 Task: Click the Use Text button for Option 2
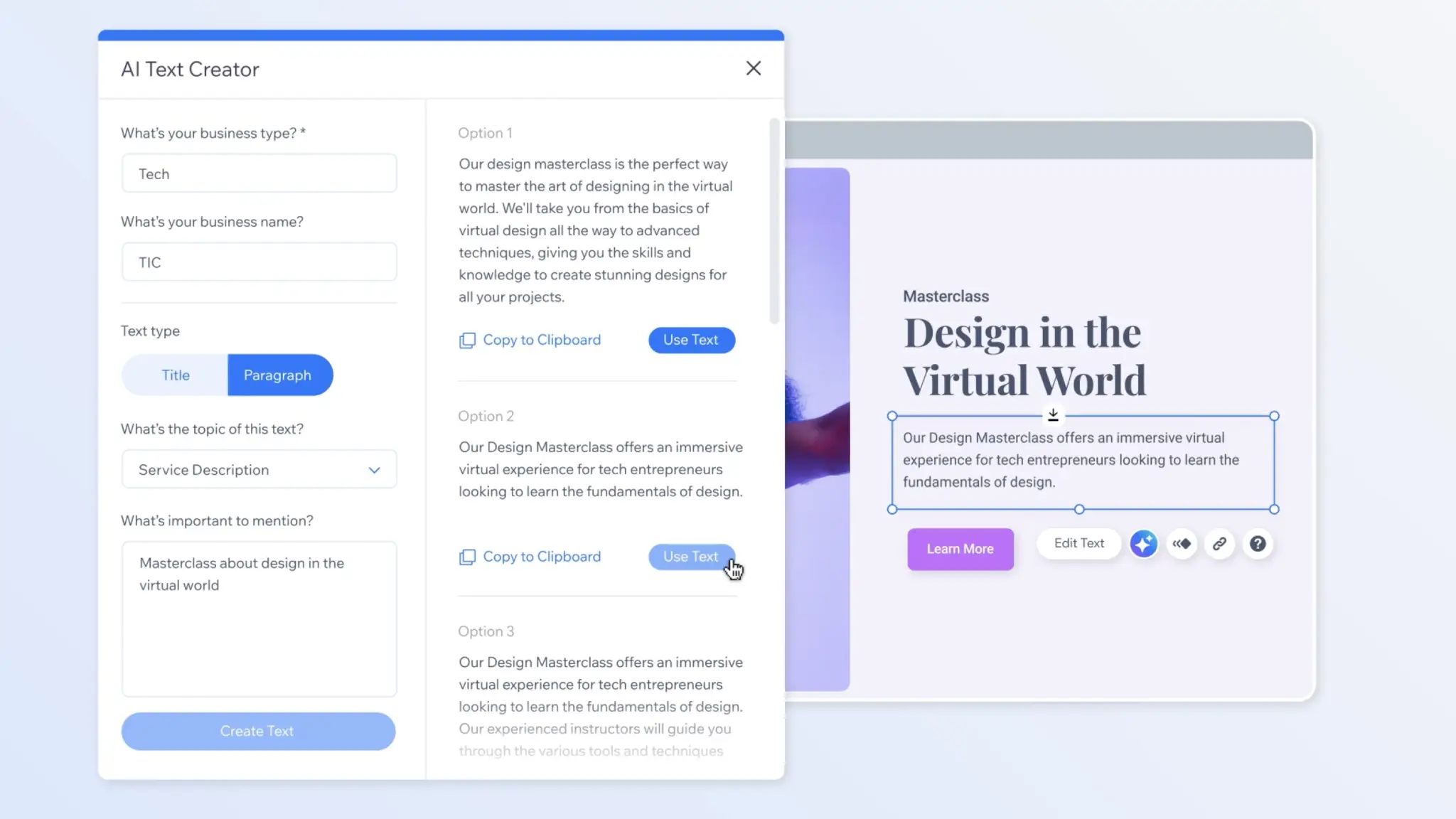point(691,557)
